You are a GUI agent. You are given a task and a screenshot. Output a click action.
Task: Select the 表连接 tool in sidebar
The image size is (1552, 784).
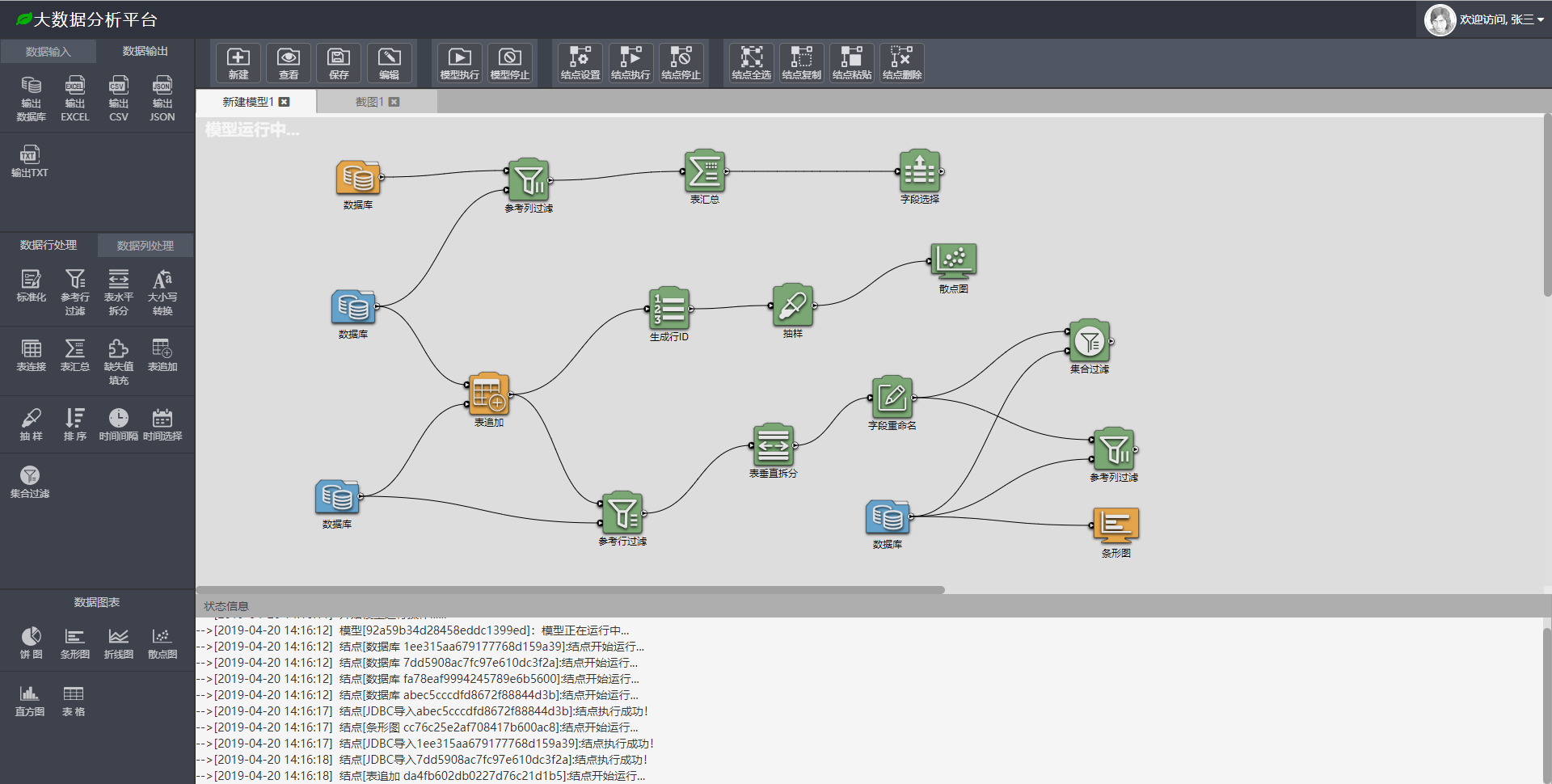[x=31, y=355]
